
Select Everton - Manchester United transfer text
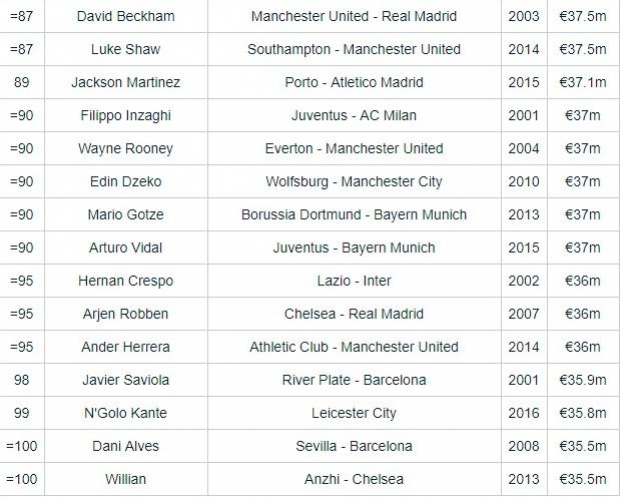353,148
